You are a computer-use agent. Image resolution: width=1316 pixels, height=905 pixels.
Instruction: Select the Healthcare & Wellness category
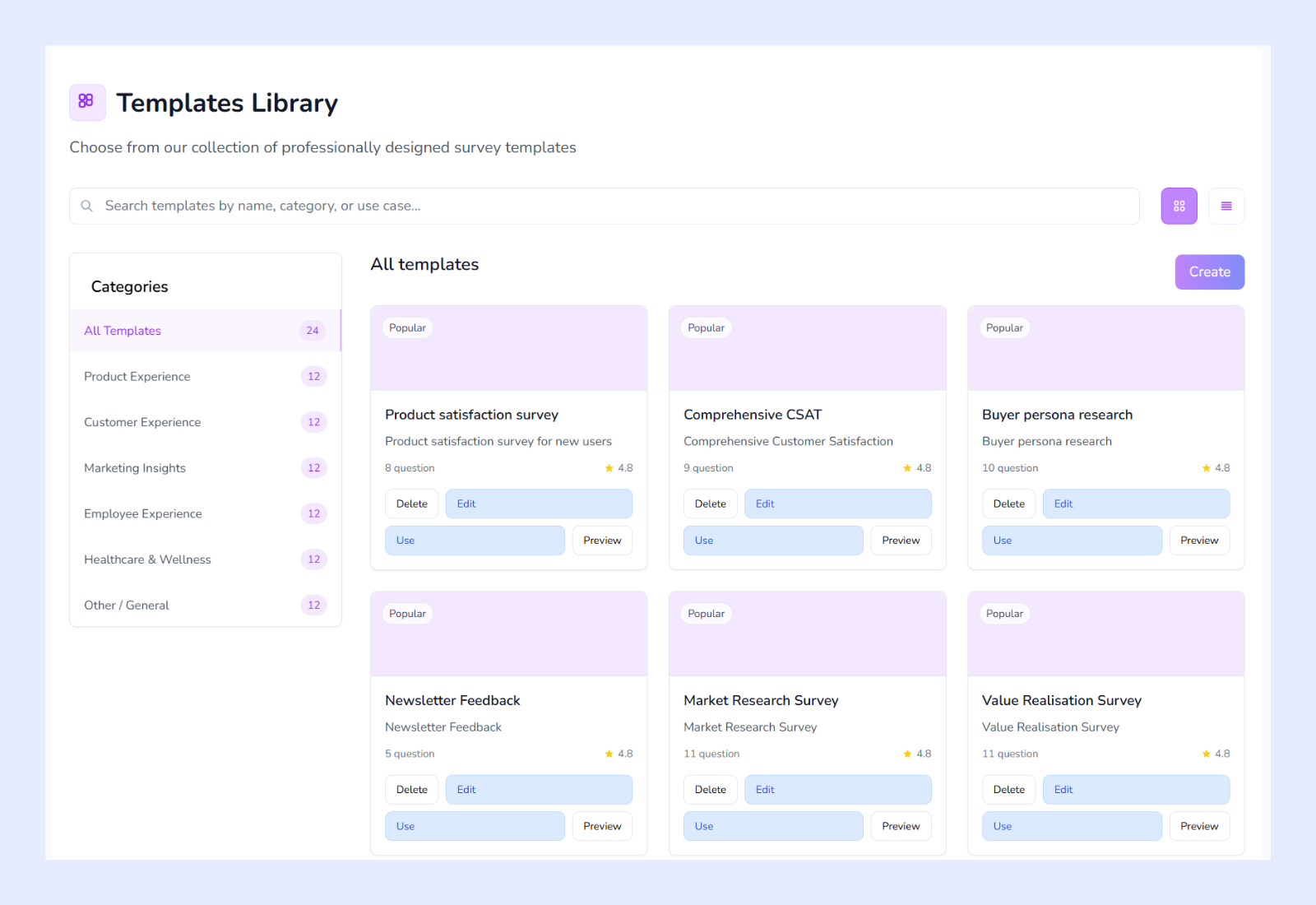pyautogui.click(x=146, y=559)
